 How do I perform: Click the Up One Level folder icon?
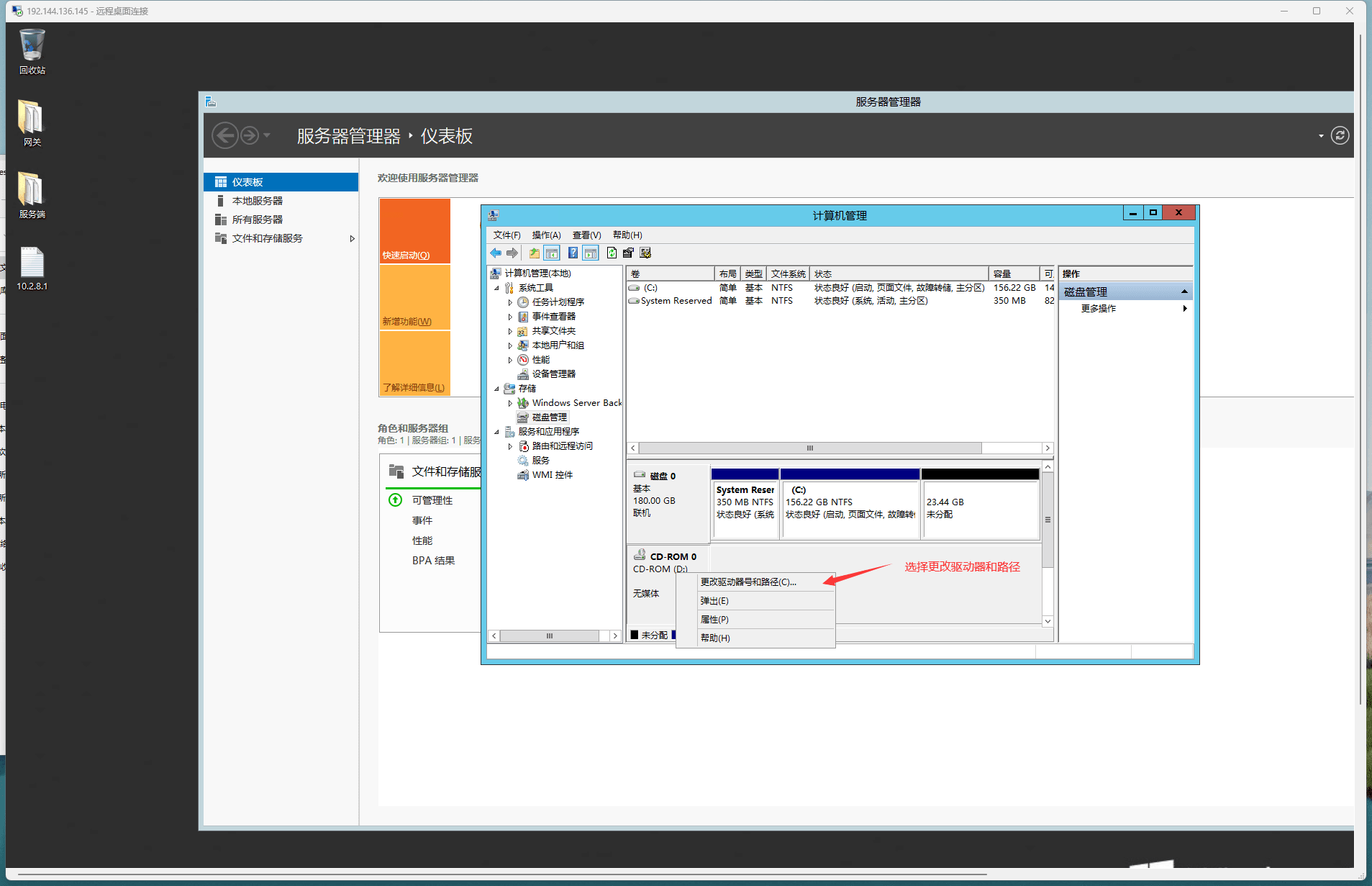point(534,253)
